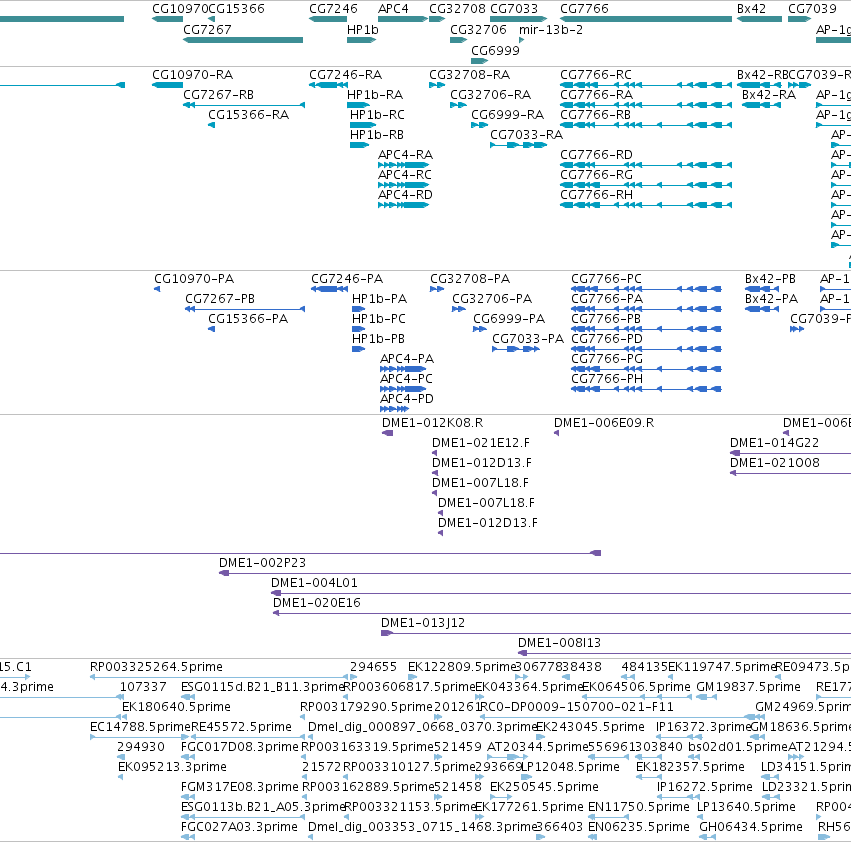Click EST RP003325264.5prime label
Viewport: 851px width, 842px height.
pos(156,667)
